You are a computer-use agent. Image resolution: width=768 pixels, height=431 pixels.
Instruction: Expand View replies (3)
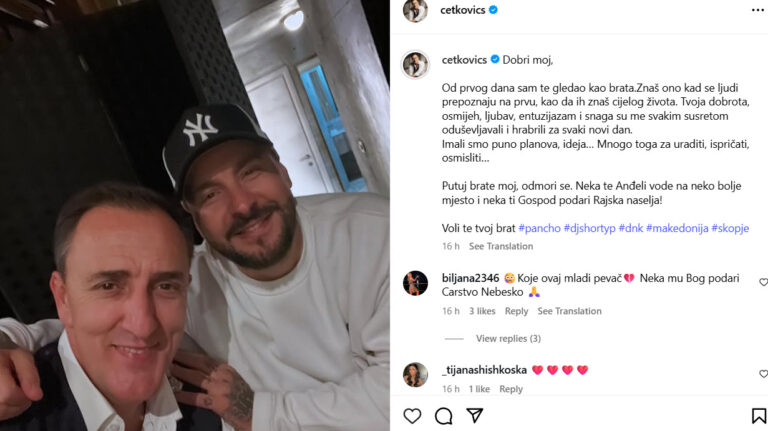508,338
